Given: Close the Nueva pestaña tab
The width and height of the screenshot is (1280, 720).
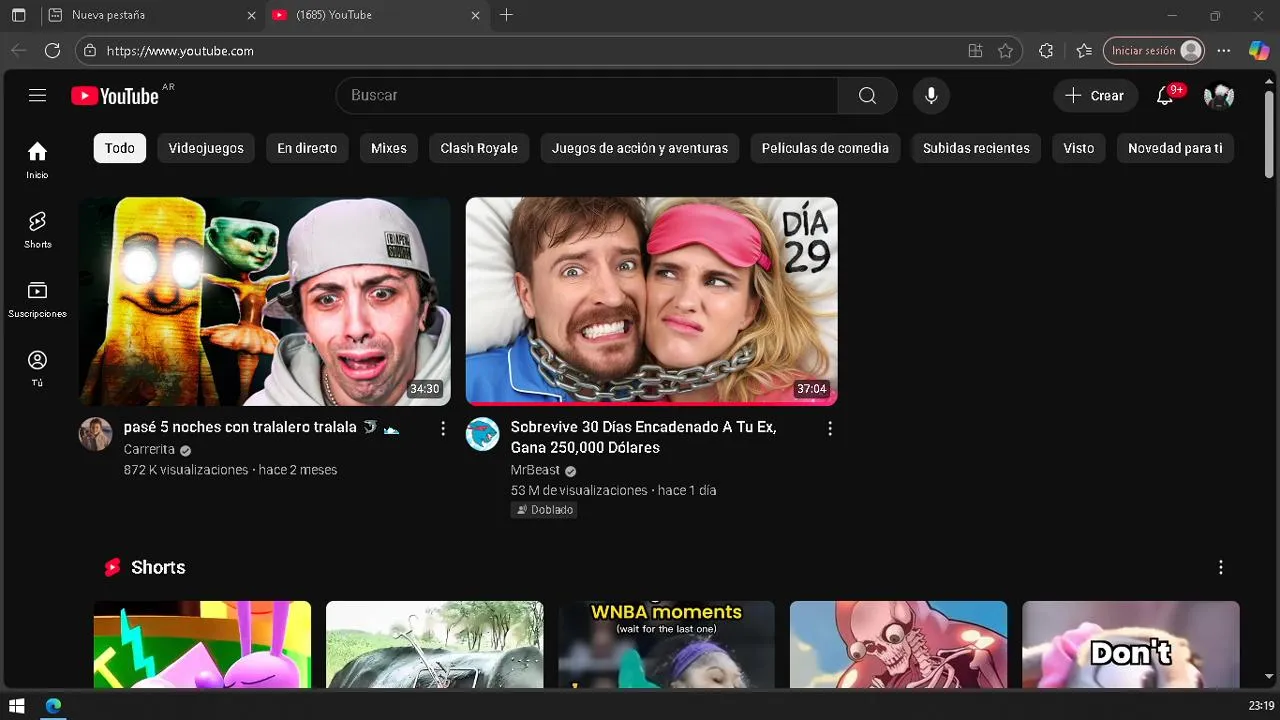Looking at the screenshot, I should pos(251,15).
